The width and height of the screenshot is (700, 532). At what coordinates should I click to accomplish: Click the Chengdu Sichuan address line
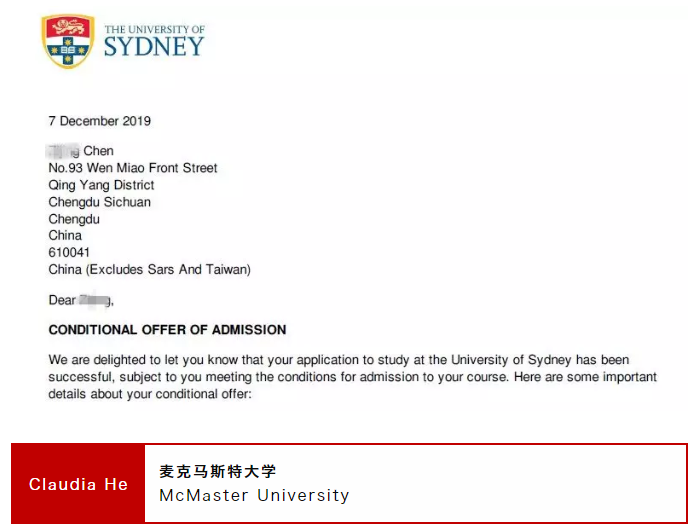tap(99, 202)
